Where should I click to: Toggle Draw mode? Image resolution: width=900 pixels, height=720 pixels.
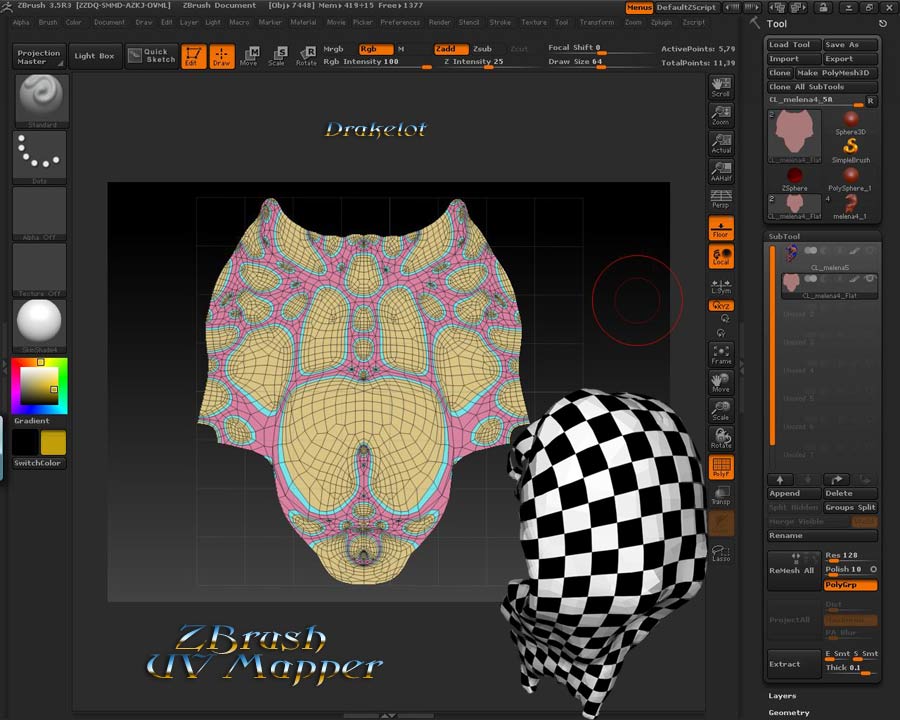click(222, 56)
